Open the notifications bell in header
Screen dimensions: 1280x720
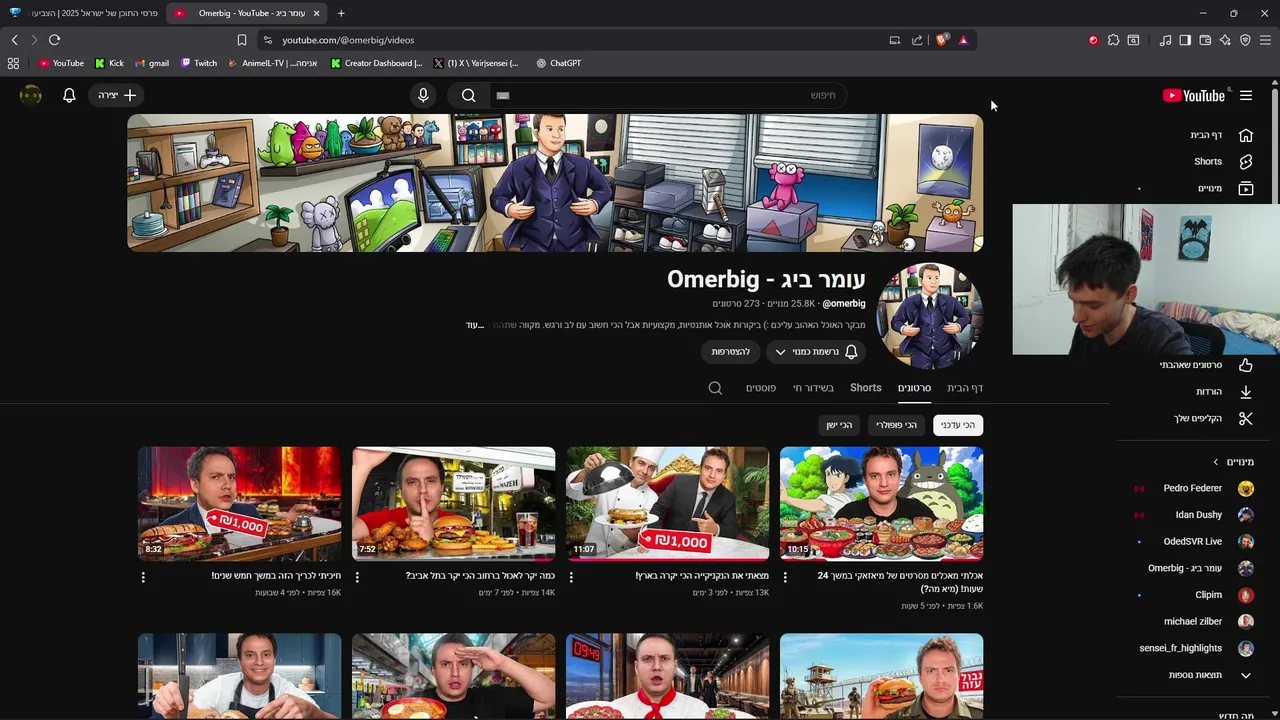[x=69, y=95]
